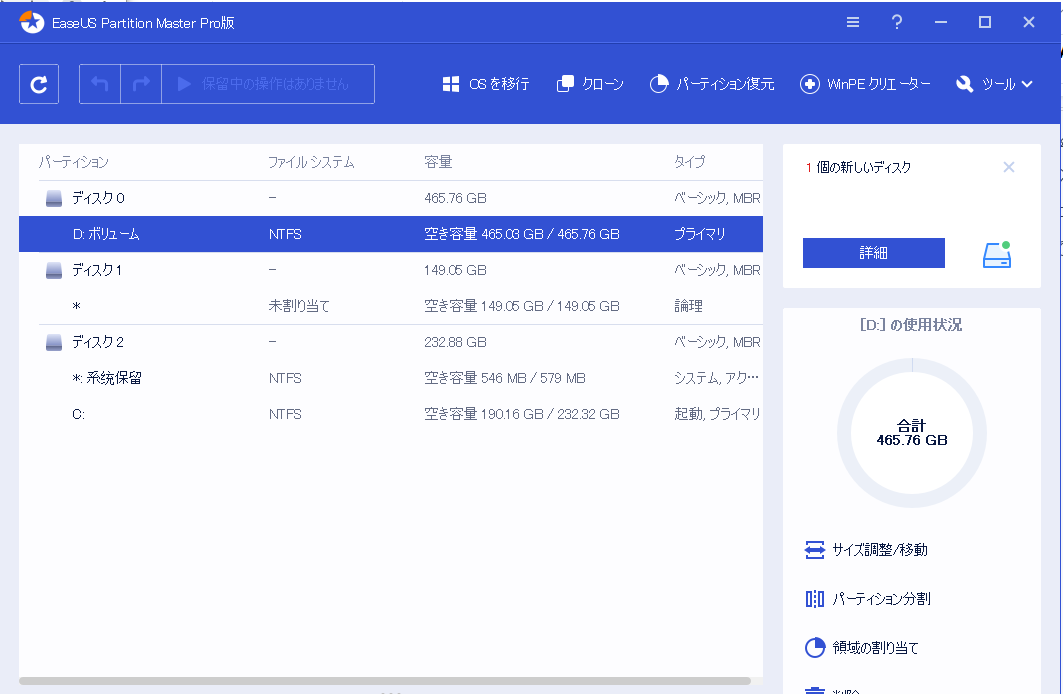Click 領域の割り当て allocate space option
The width and height of the screenshot is (1063, 694).
(862, 648)
